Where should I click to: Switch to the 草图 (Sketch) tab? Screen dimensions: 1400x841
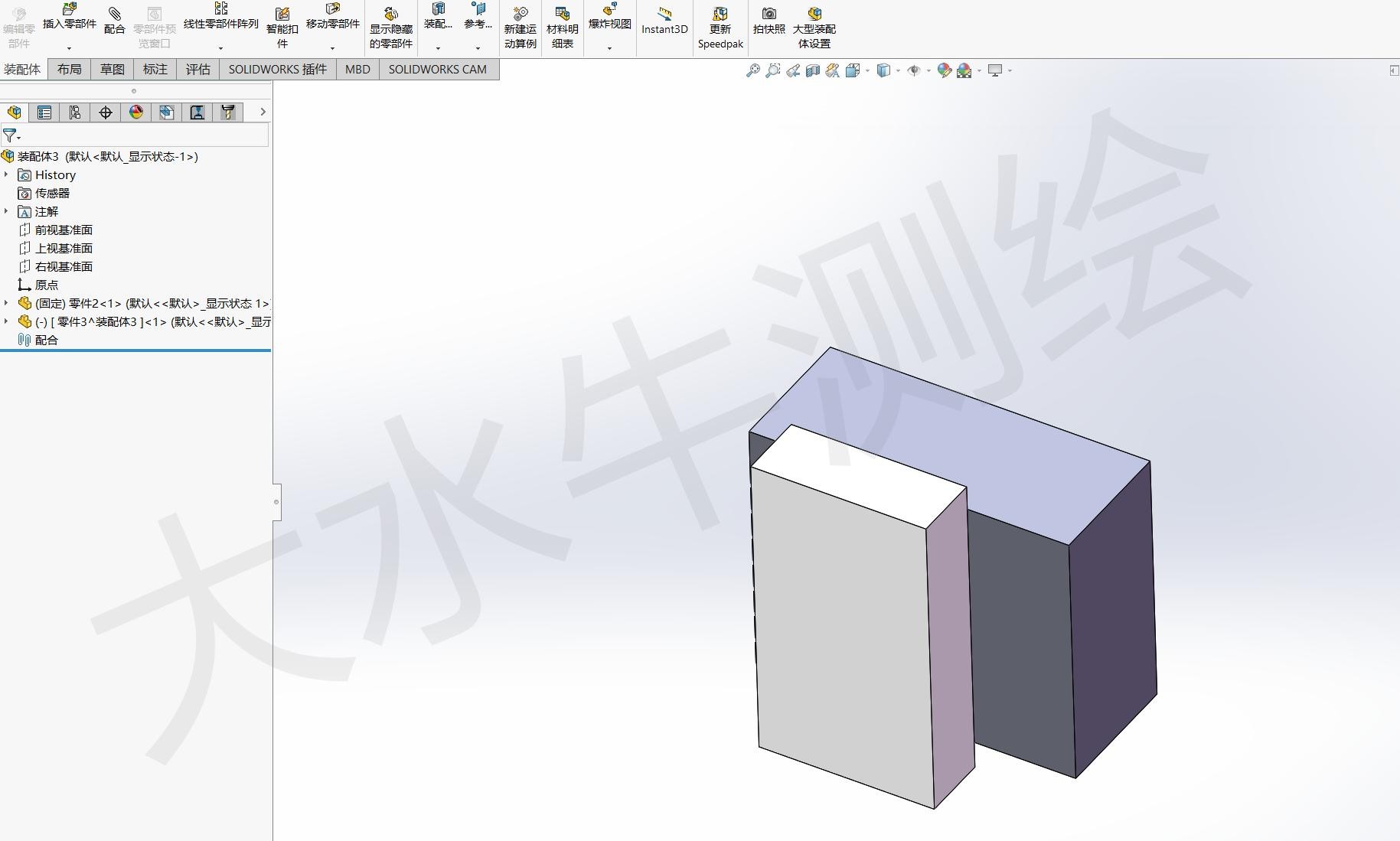(112, 69)
